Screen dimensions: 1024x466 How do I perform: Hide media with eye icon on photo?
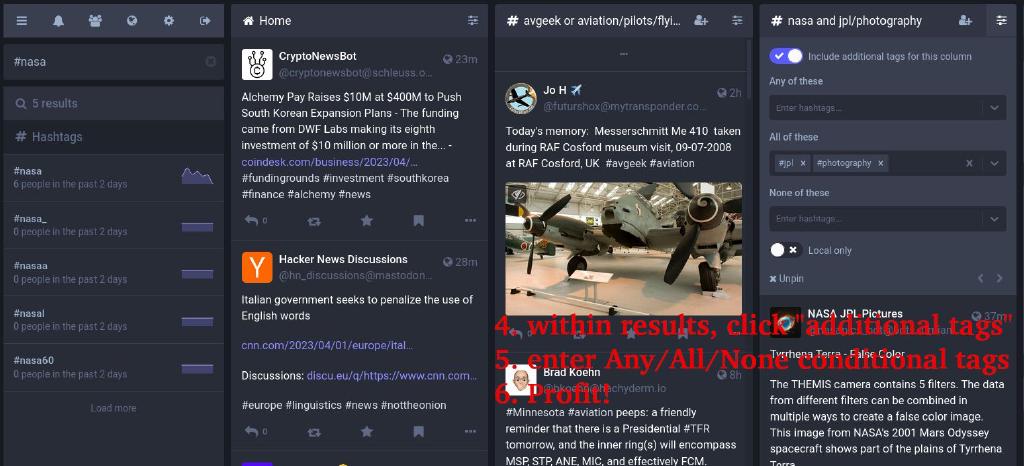tap(519, 194)
